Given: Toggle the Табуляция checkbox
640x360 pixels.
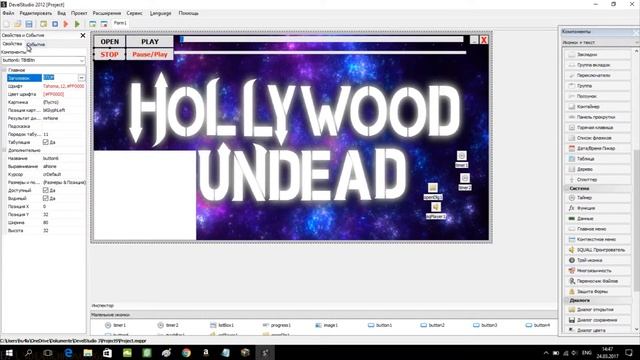Looking at the screenshot, I should tap(46, 142).
